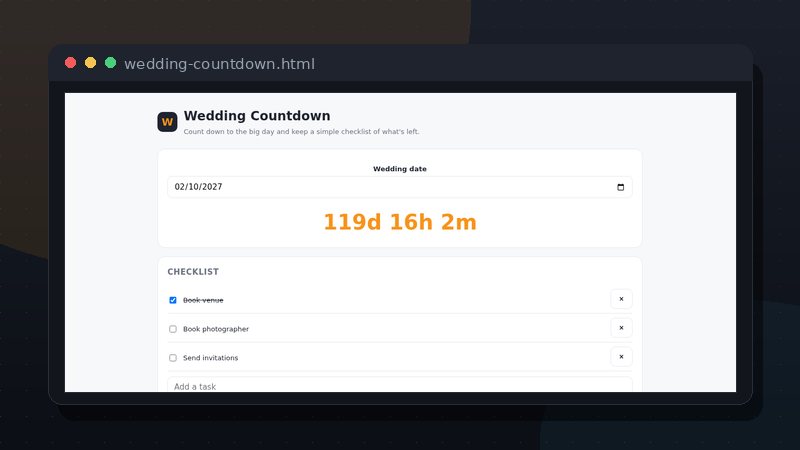Click the wedding-countdown.html window title
The width and height of the screenshot is (800, 450).
point(219,64)
